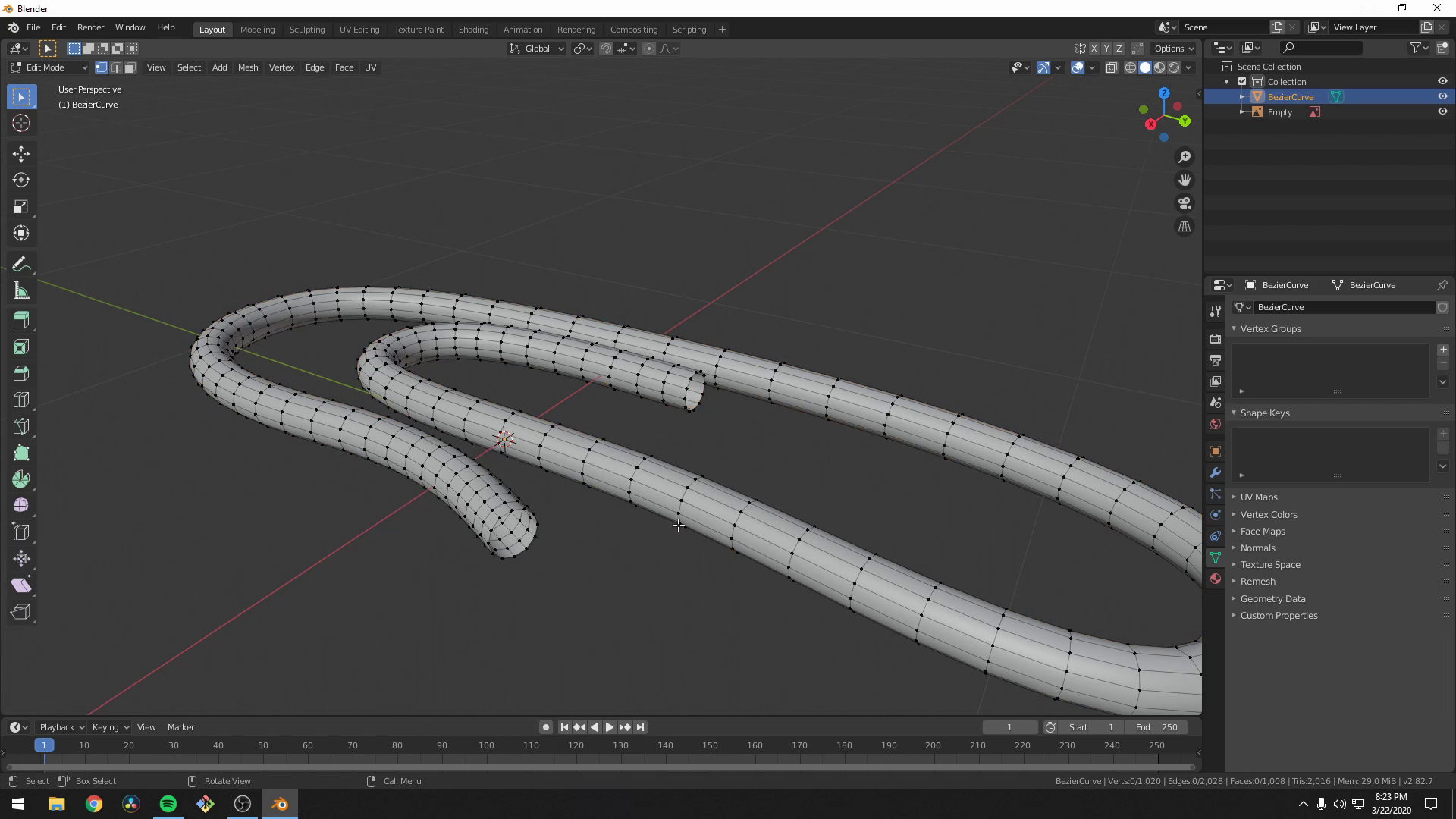
Task: Activate the Extrude Region tool
Action: click(21, 320)
